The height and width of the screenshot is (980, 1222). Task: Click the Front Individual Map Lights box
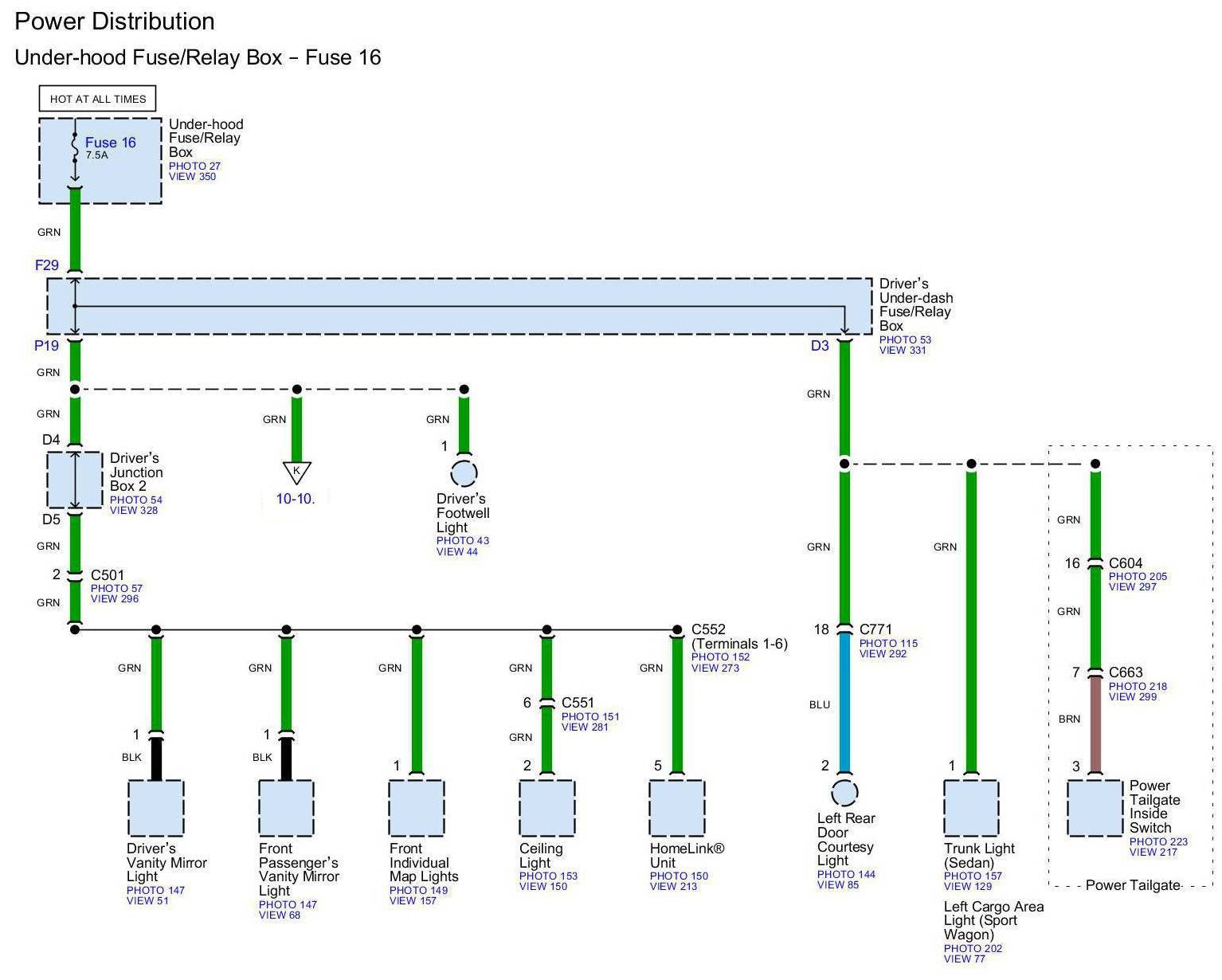pos(416,808)
